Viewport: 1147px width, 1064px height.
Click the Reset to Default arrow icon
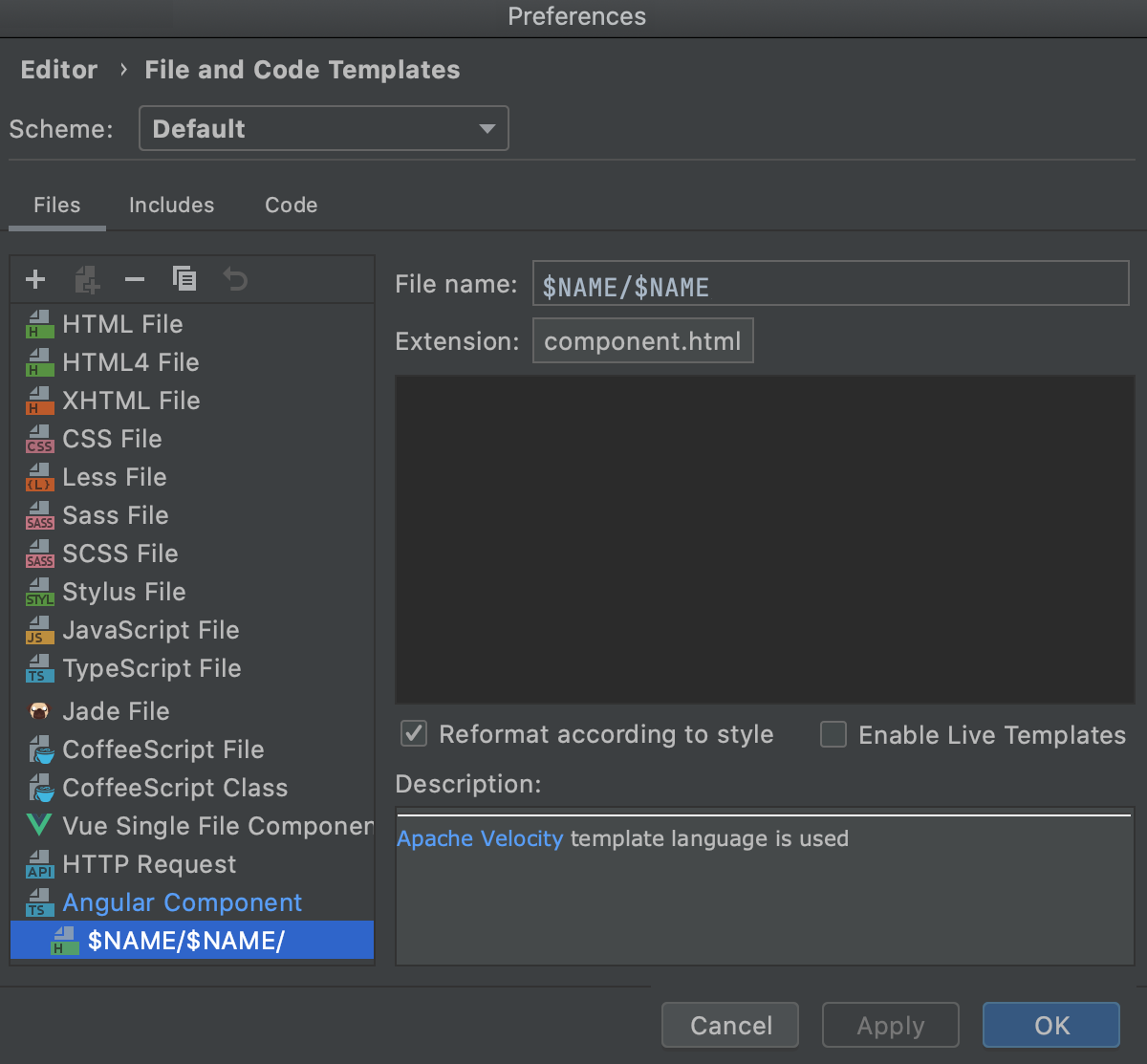(235, 279)
